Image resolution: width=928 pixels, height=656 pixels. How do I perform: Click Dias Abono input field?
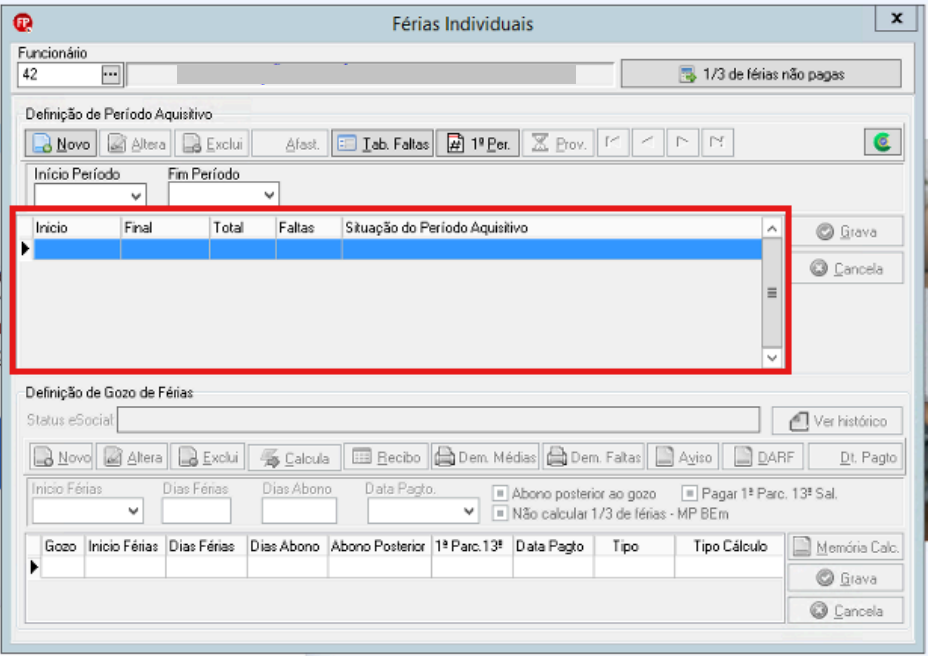[x=299, y=511]
